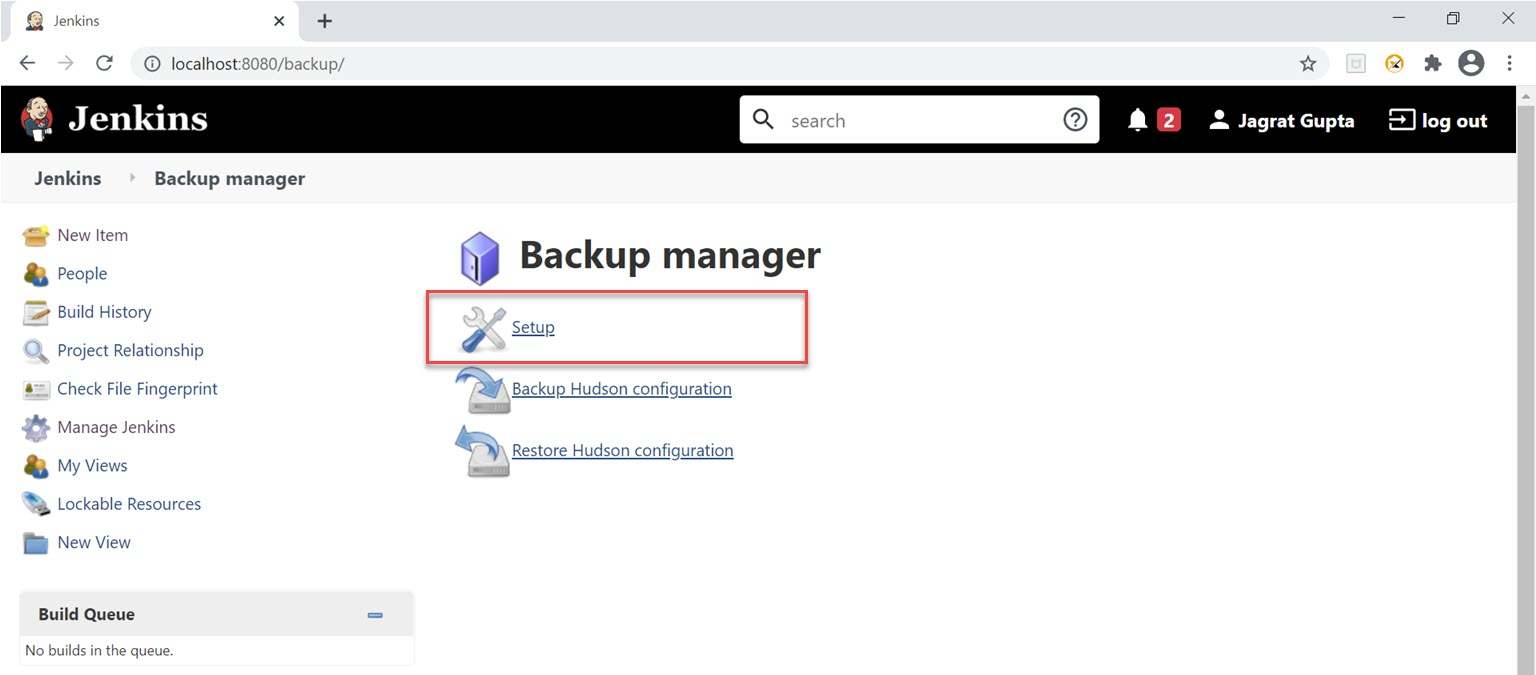Open the Chrome profile account menu
Viewport: 1536px width, 675px height.
click(1470, 62)
